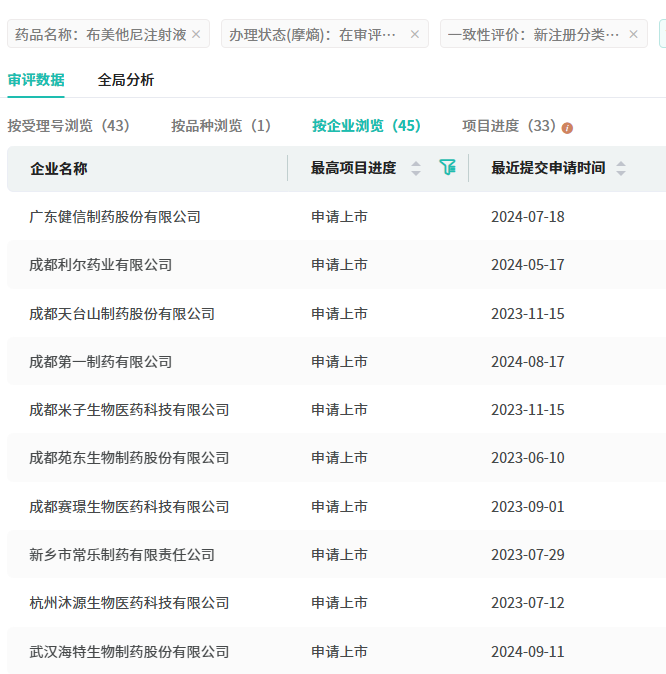This screenshot has height=674, width=666.
Task: Click the 企业名称 column header
Action: click(x=59, y=168)
